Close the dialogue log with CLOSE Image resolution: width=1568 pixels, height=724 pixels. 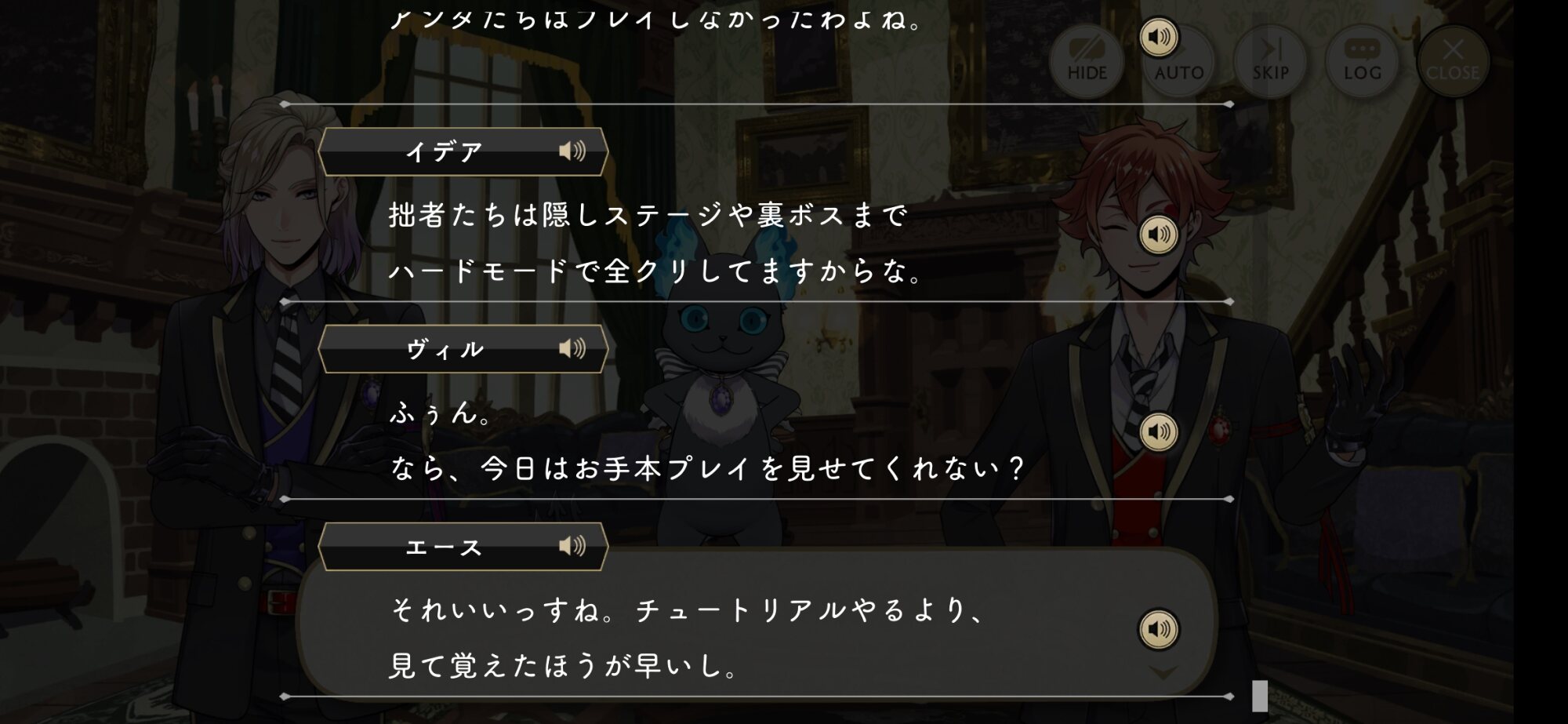coord(1453,61)
